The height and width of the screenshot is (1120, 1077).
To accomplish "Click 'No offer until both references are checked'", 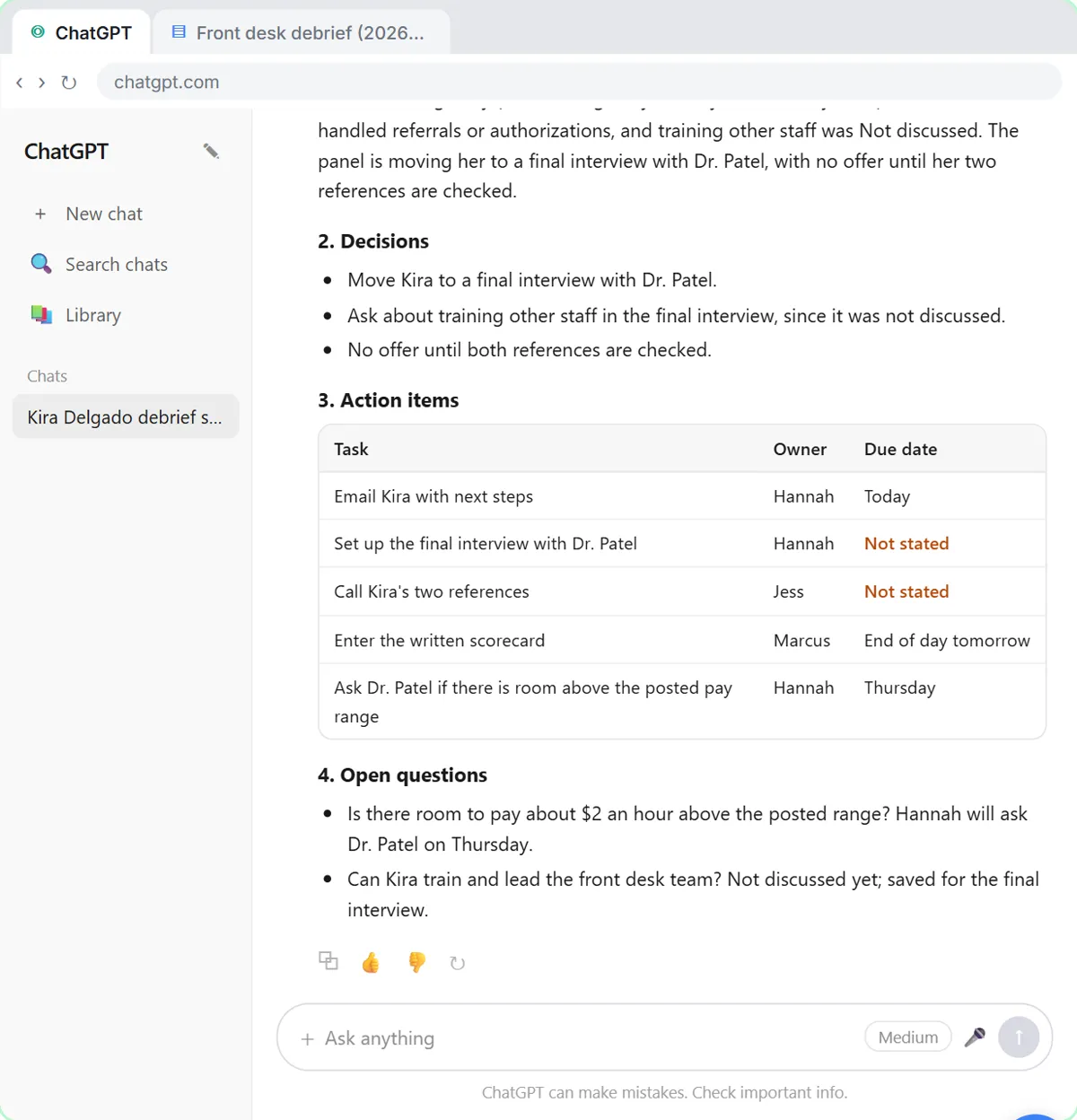I will (530, 350).
